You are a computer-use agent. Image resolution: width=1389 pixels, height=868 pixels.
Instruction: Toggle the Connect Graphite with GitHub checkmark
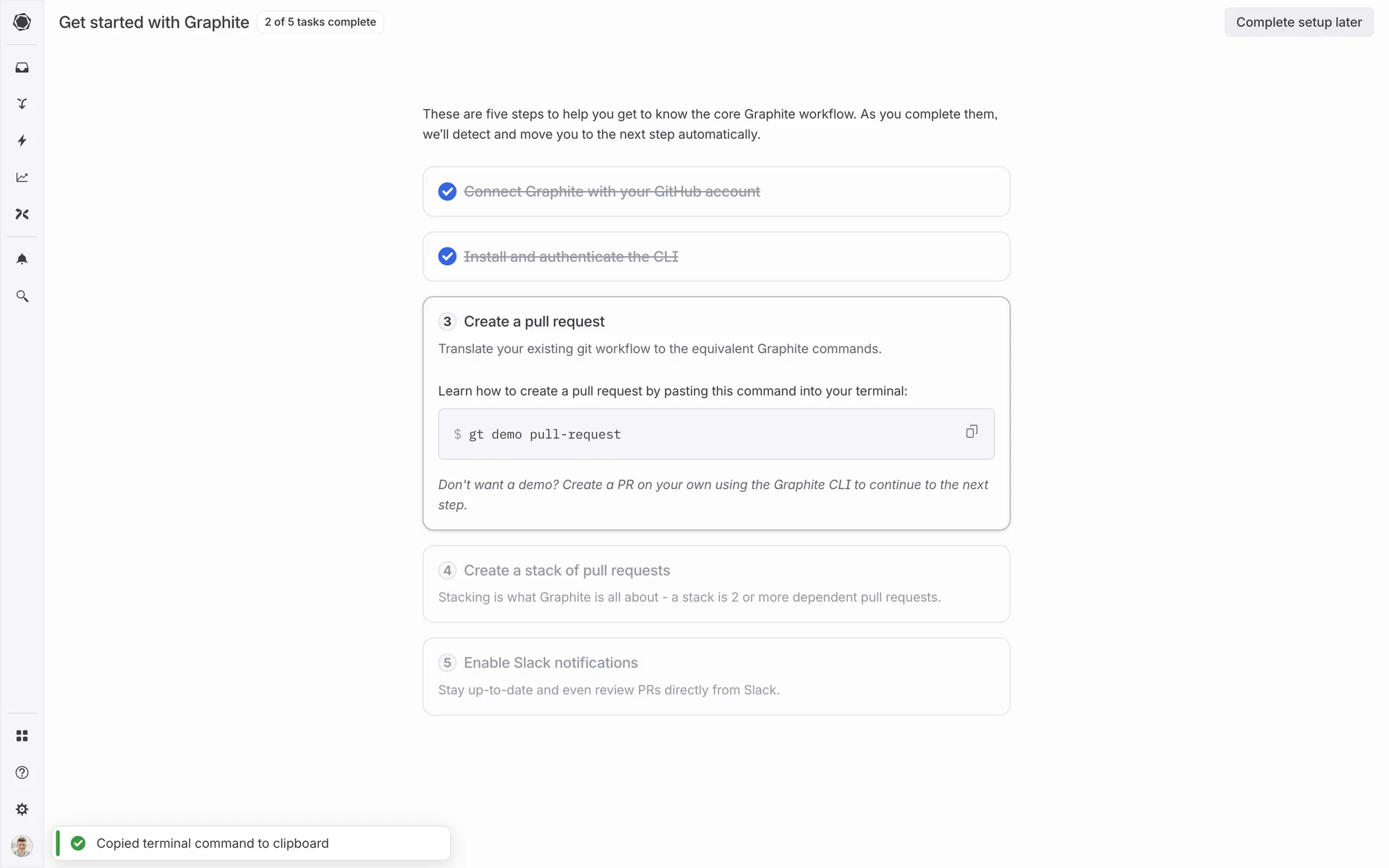click(447, 192)
